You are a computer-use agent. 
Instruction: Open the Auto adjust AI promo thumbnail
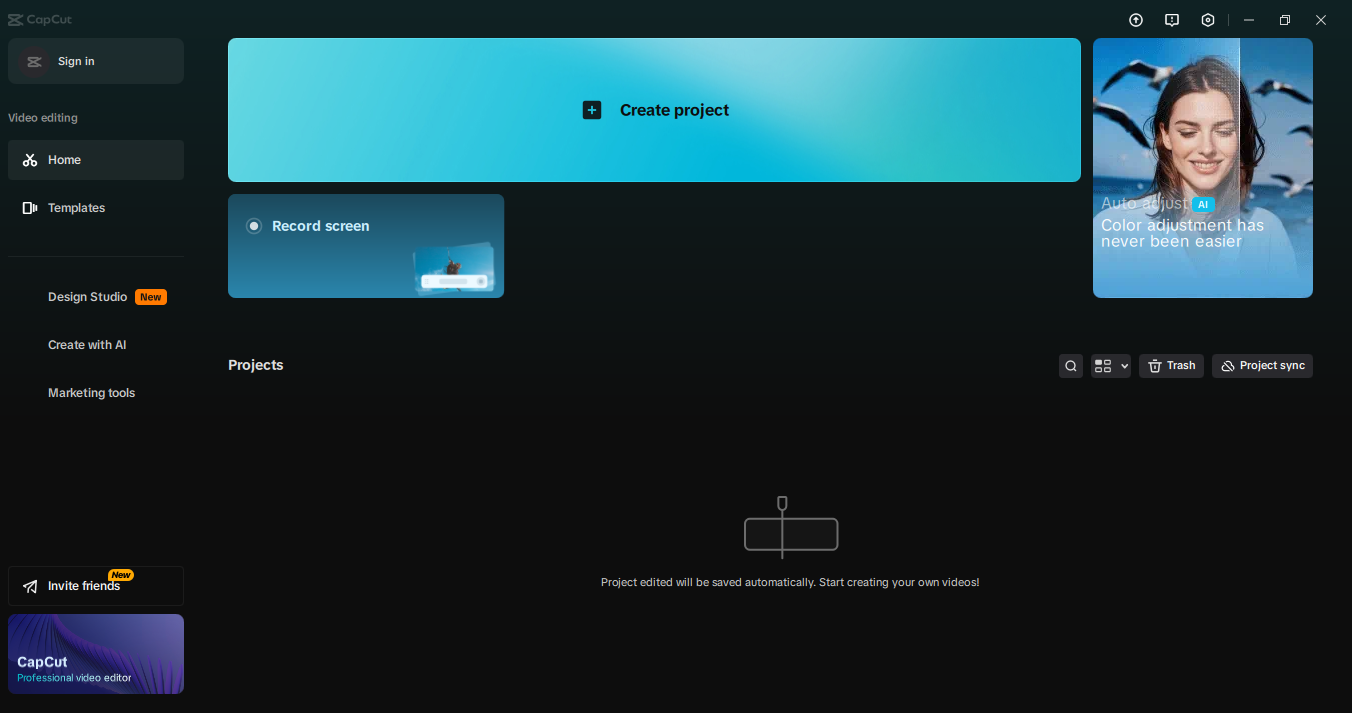coord(1202,168)
